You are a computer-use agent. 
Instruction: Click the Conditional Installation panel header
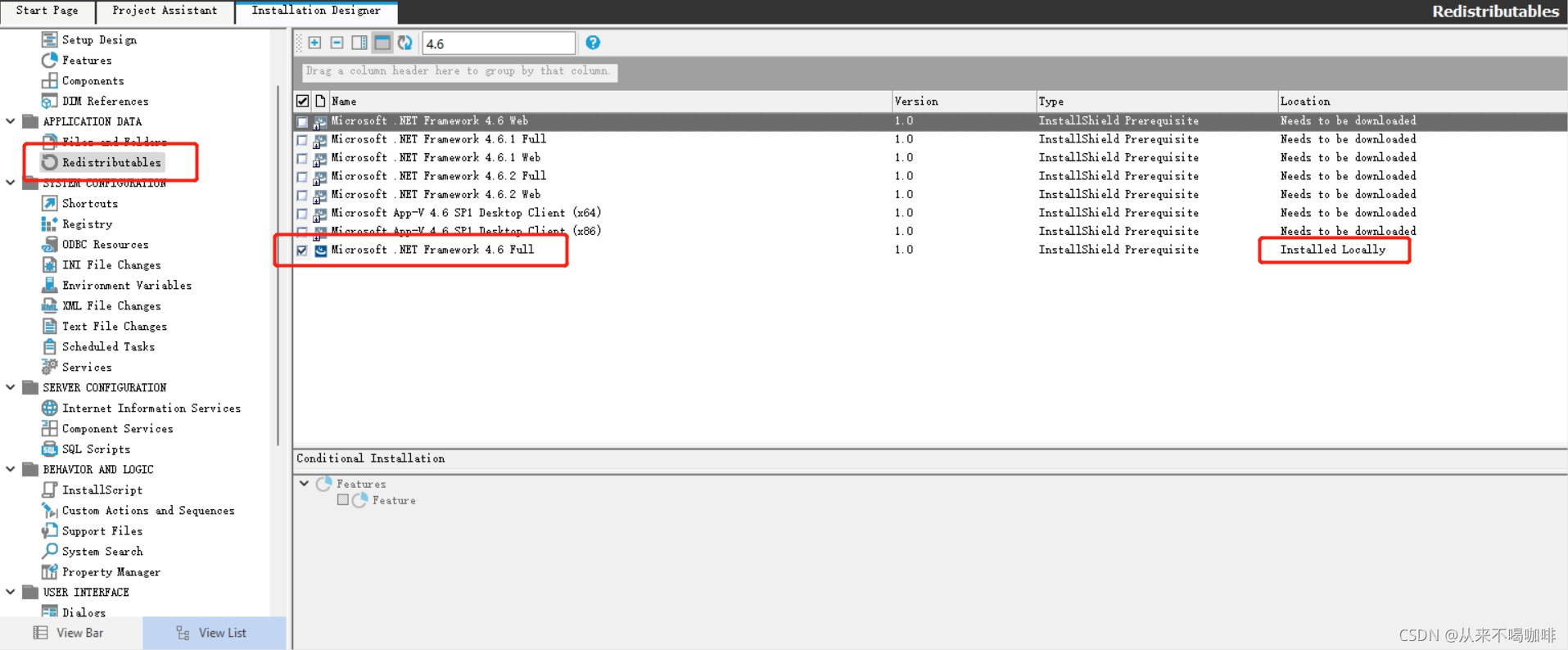[931, 458]
